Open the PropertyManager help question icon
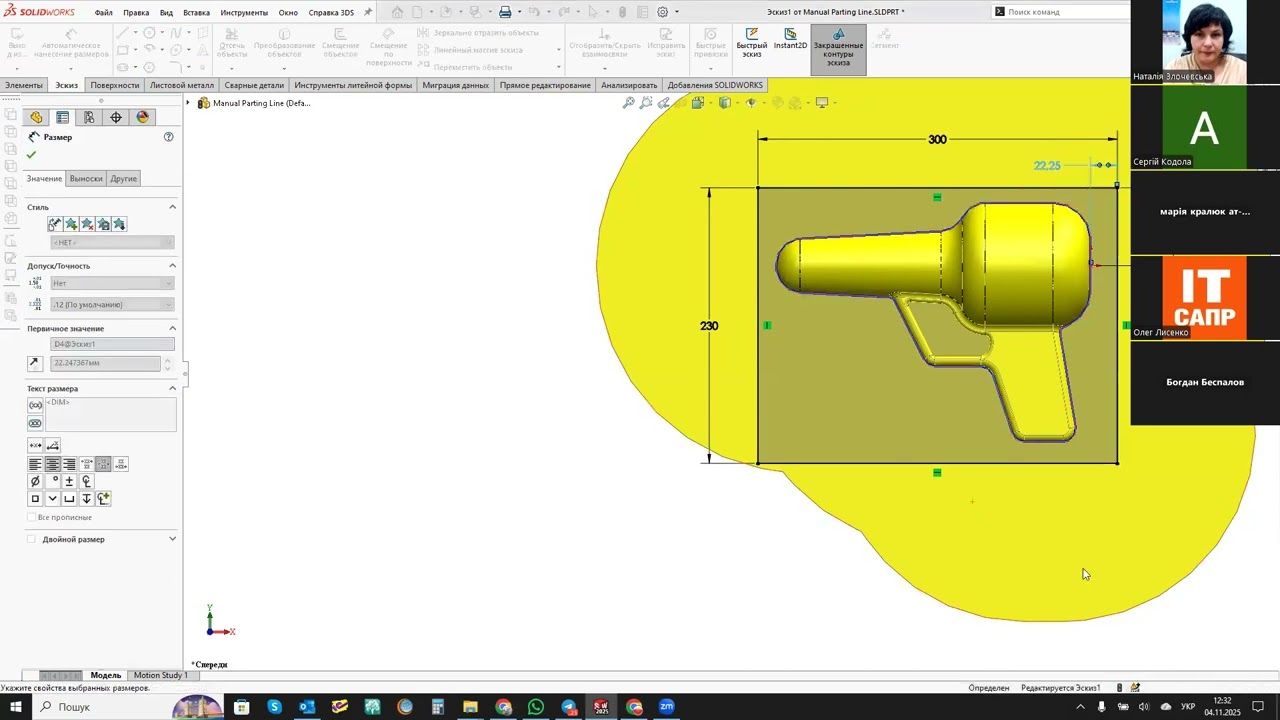This screenshot has height=720, width=1280. 169,137
